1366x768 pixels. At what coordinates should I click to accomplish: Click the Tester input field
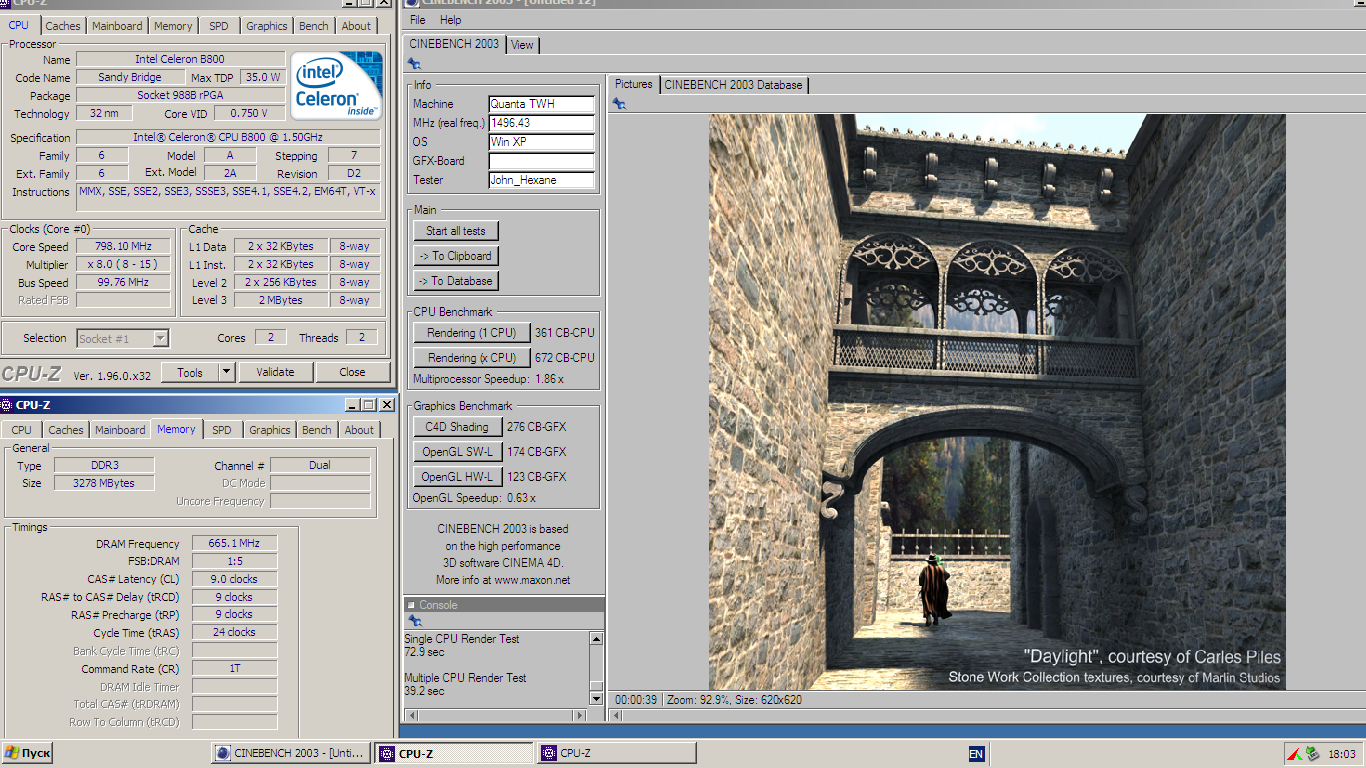(541, 180)
